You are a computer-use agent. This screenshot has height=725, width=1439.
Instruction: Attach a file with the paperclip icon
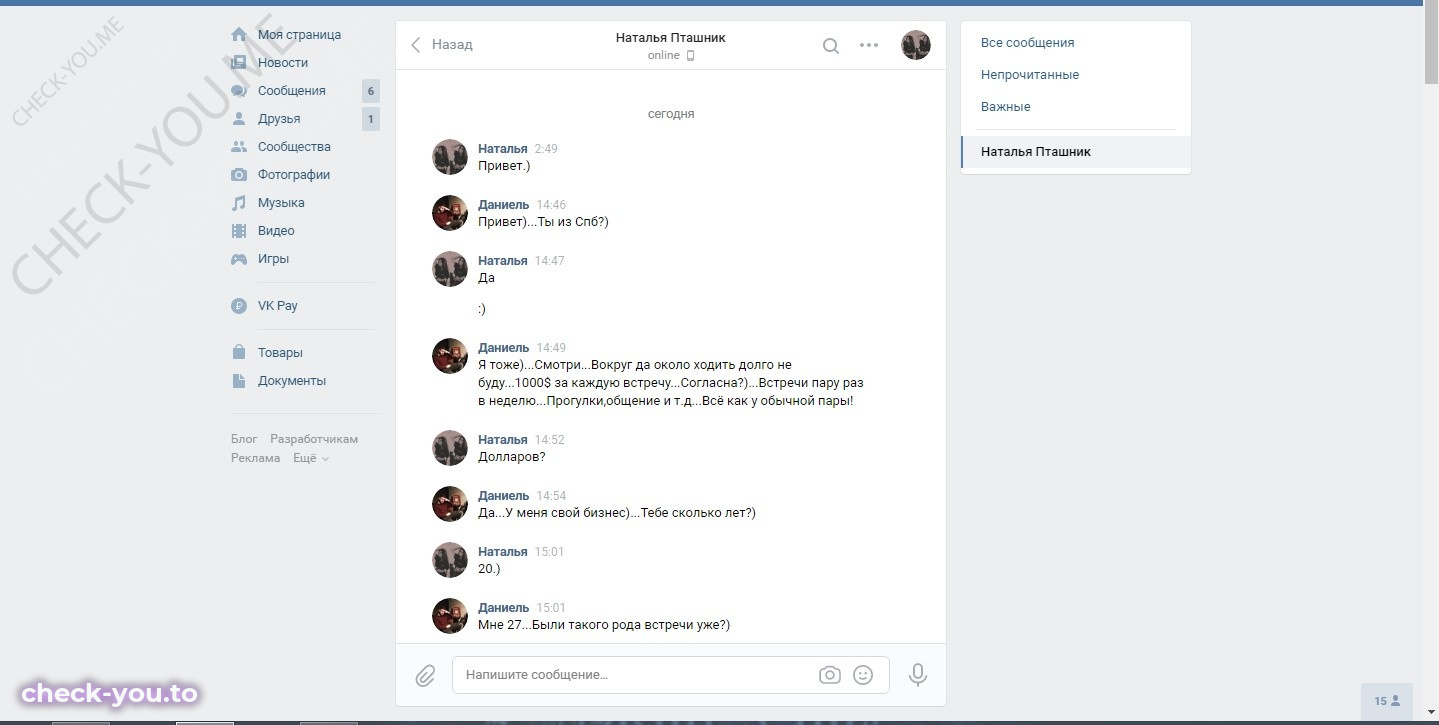[x=425, y=676]
